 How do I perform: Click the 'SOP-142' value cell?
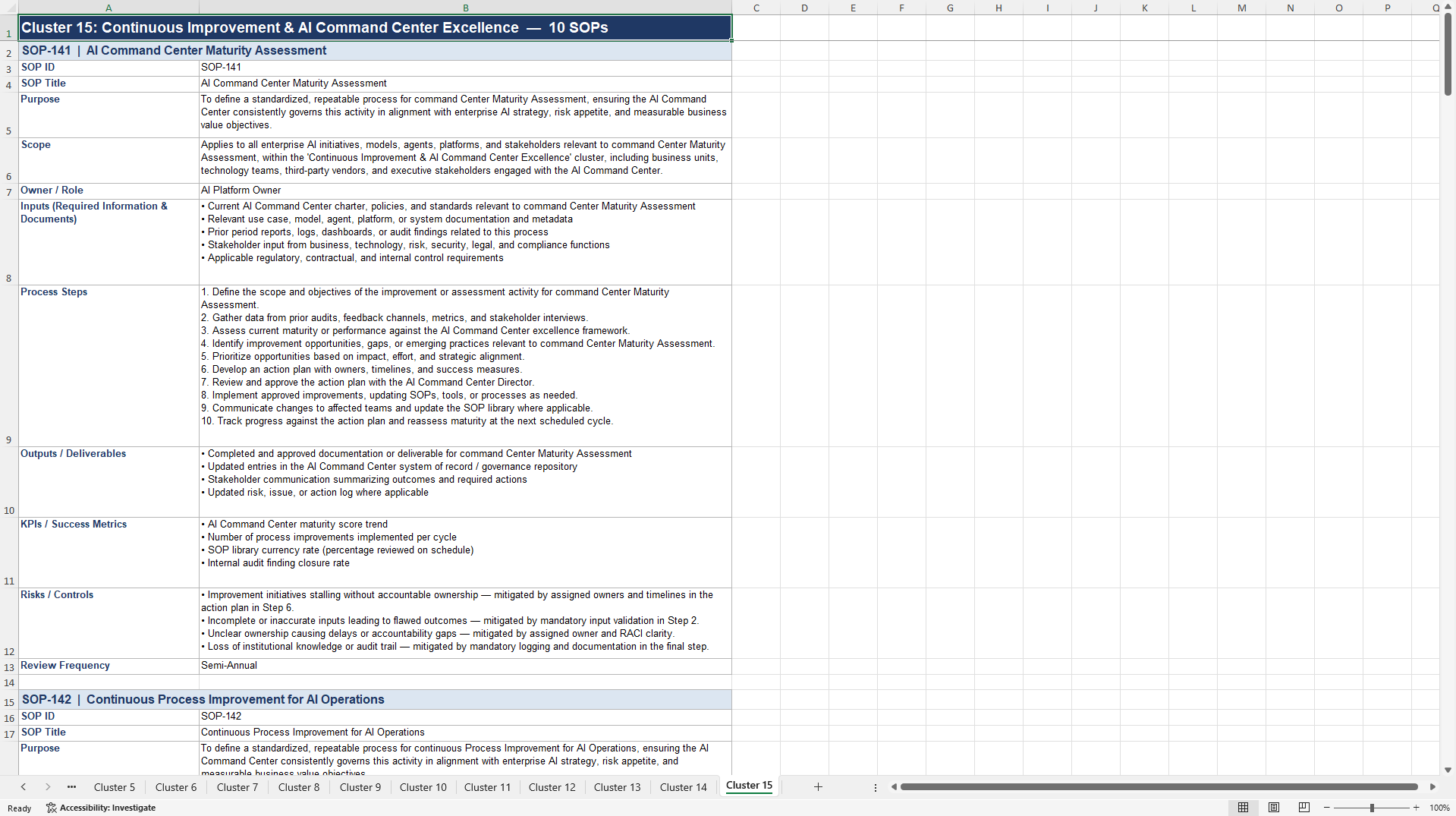465,717
